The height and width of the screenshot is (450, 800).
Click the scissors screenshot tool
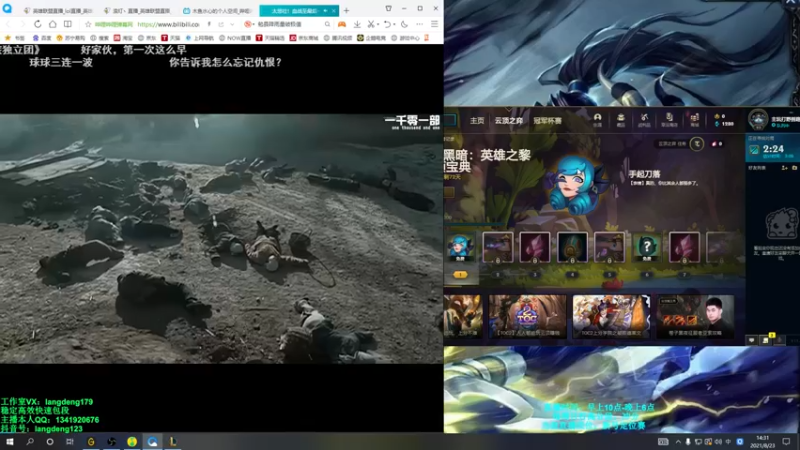tap(371, 24)
